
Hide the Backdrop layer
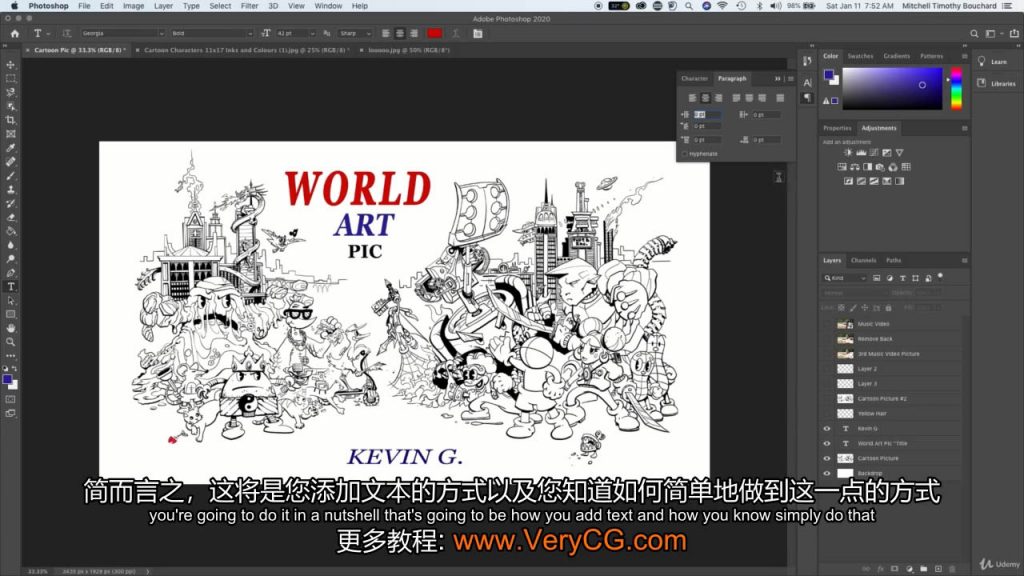coord(827,473)
